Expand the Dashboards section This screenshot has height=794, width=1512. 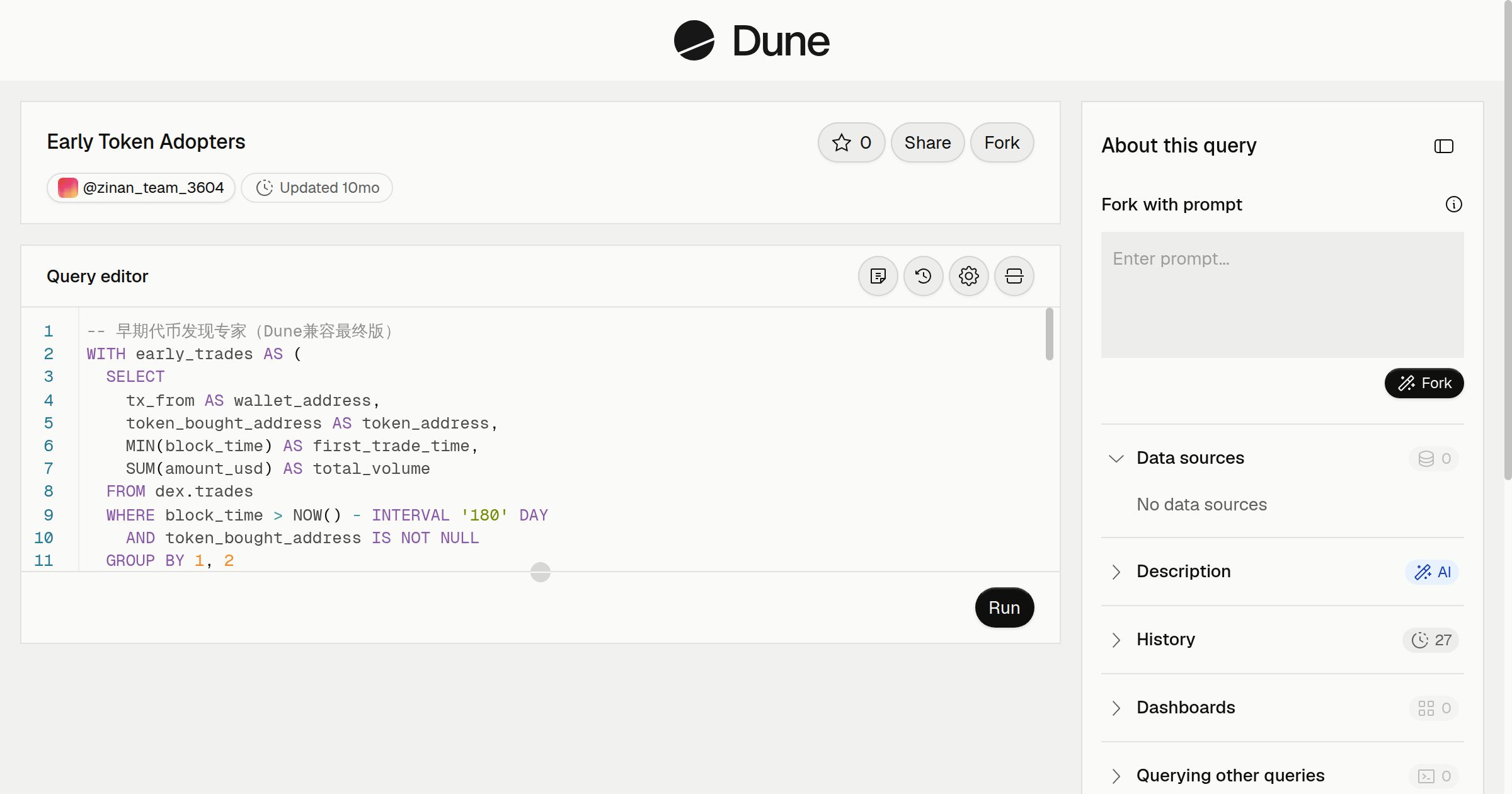tap(1116, 708)
